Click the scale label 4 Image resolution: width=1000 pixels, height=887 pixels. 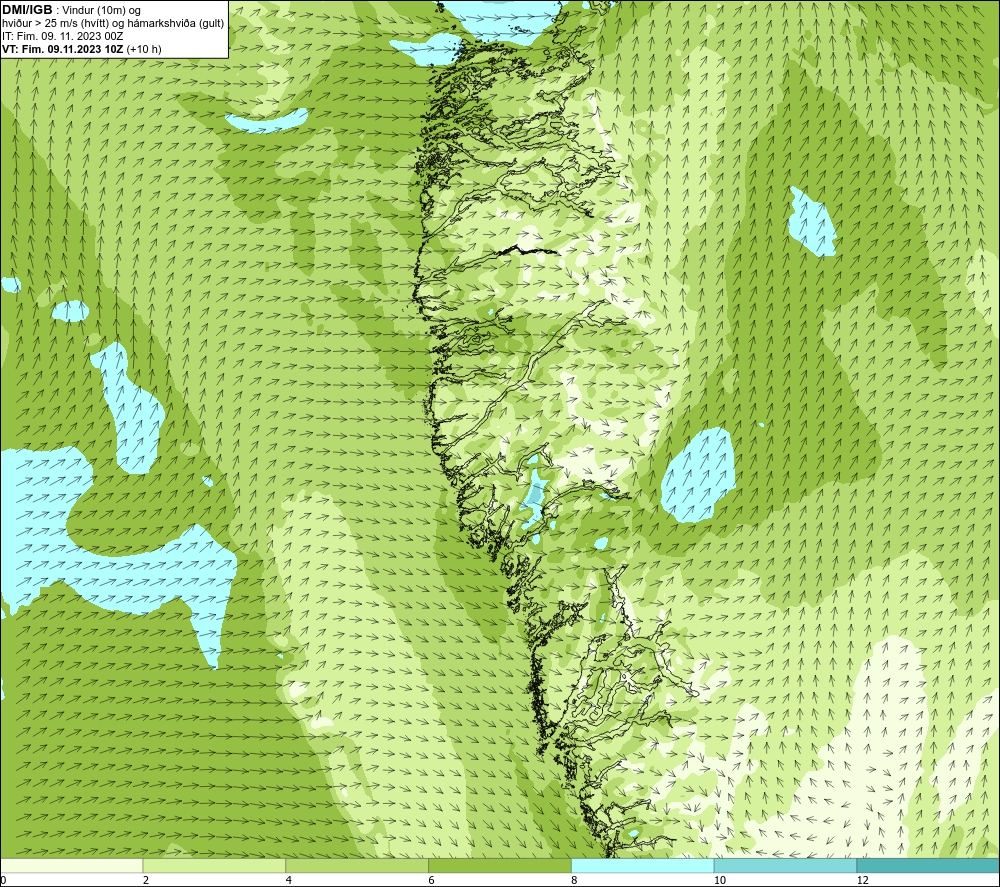(x=289, y=880)
